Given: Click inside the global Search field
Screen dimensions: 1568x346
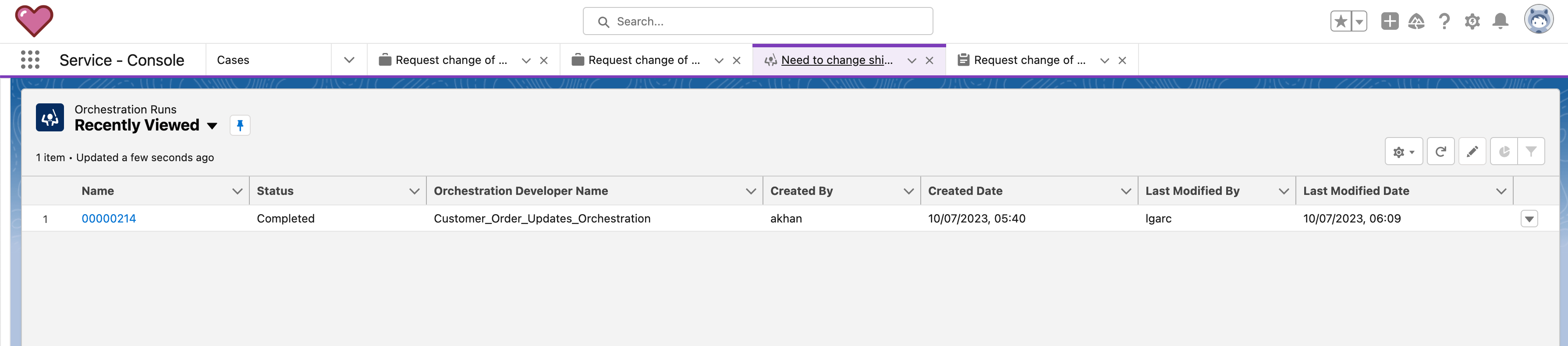Looking at the screenshot, I should pyautogui.click(x=758, y=21).
